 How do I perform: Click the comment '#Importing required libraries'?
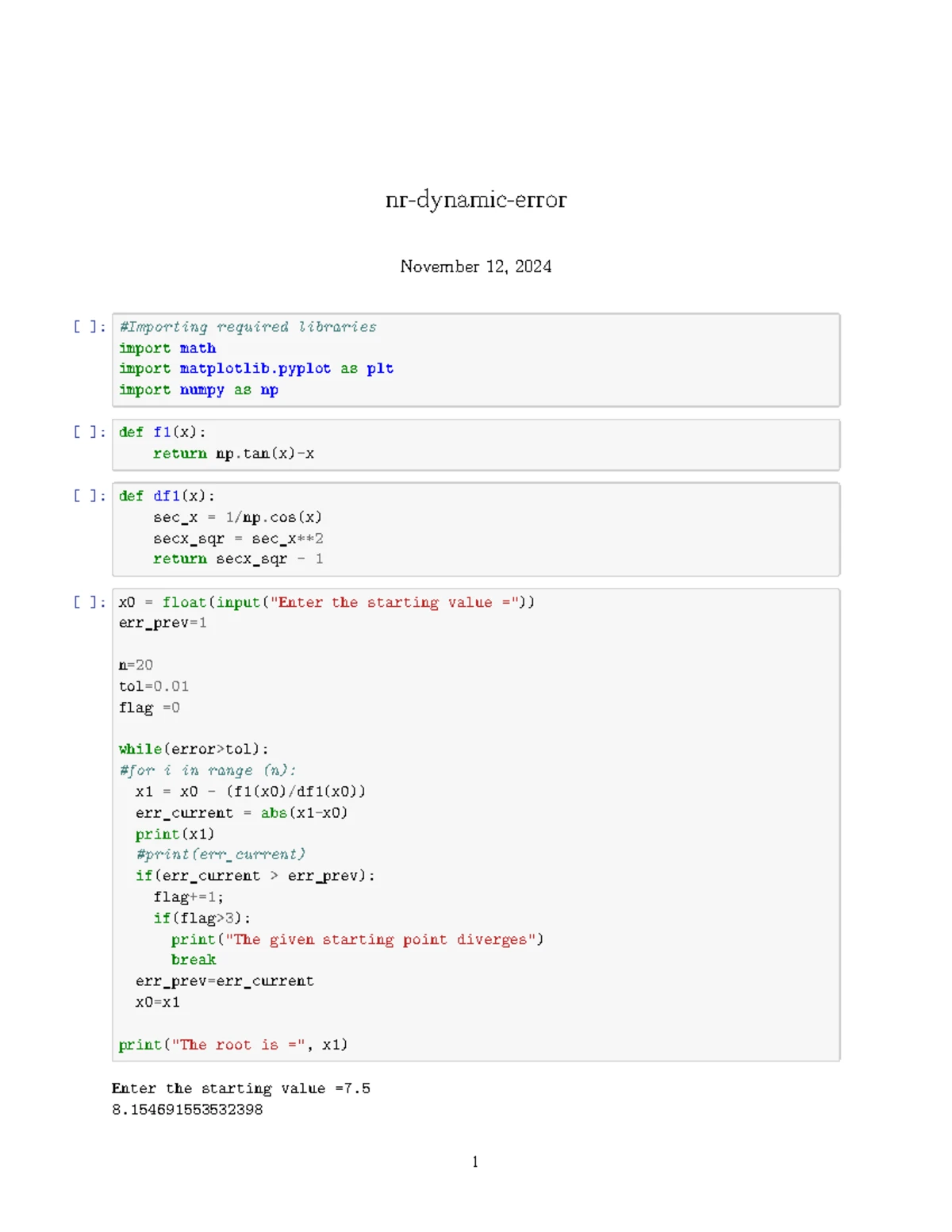click(x=248, y=327)
